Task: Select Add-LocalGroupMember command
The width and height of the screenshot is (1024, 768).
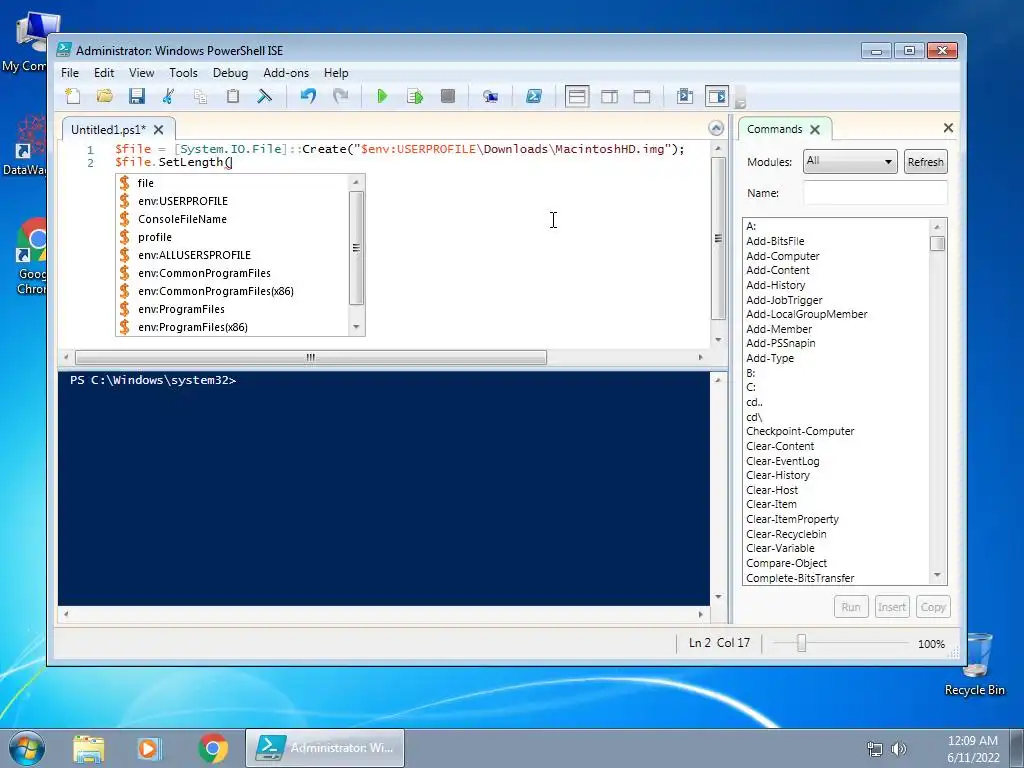Action: [807, 314]
